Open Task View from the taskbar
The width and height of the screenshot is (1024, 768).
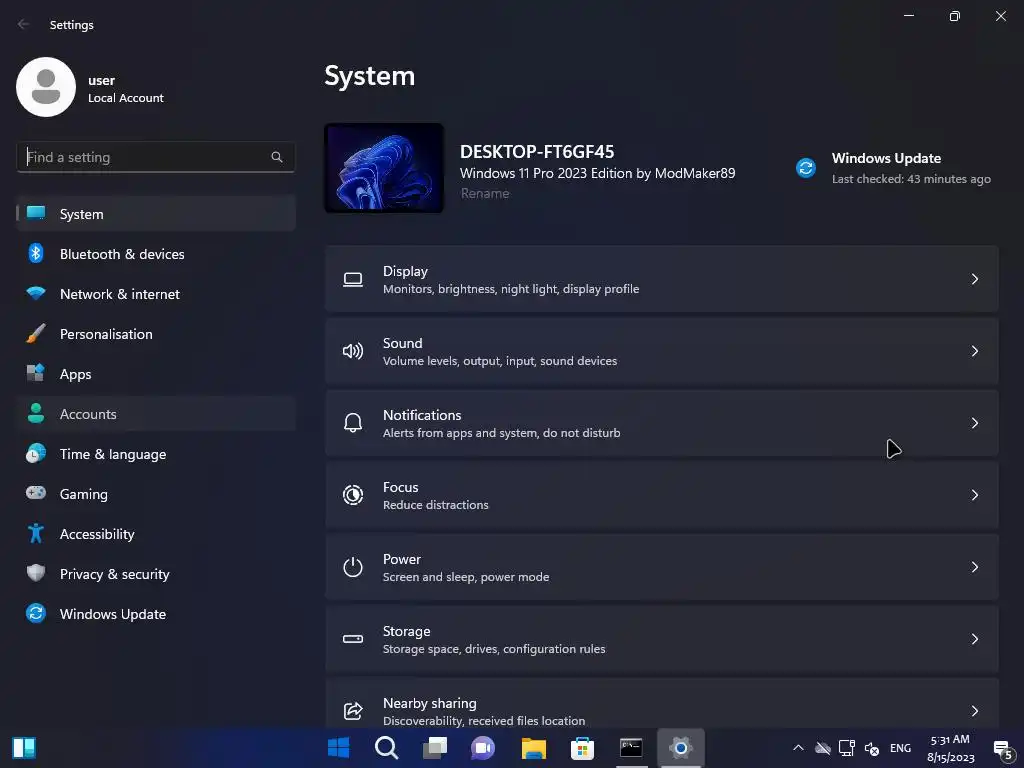[x=435, y=748]
